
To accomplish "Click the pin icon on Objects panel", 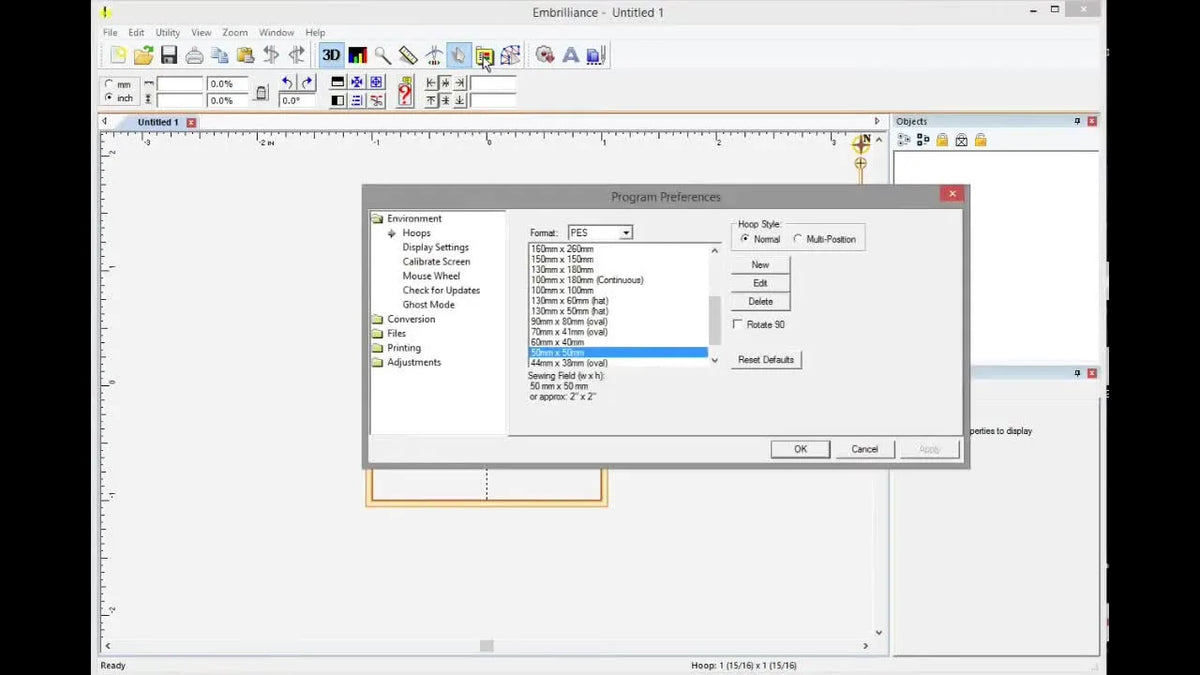I will coord(1077,121).
